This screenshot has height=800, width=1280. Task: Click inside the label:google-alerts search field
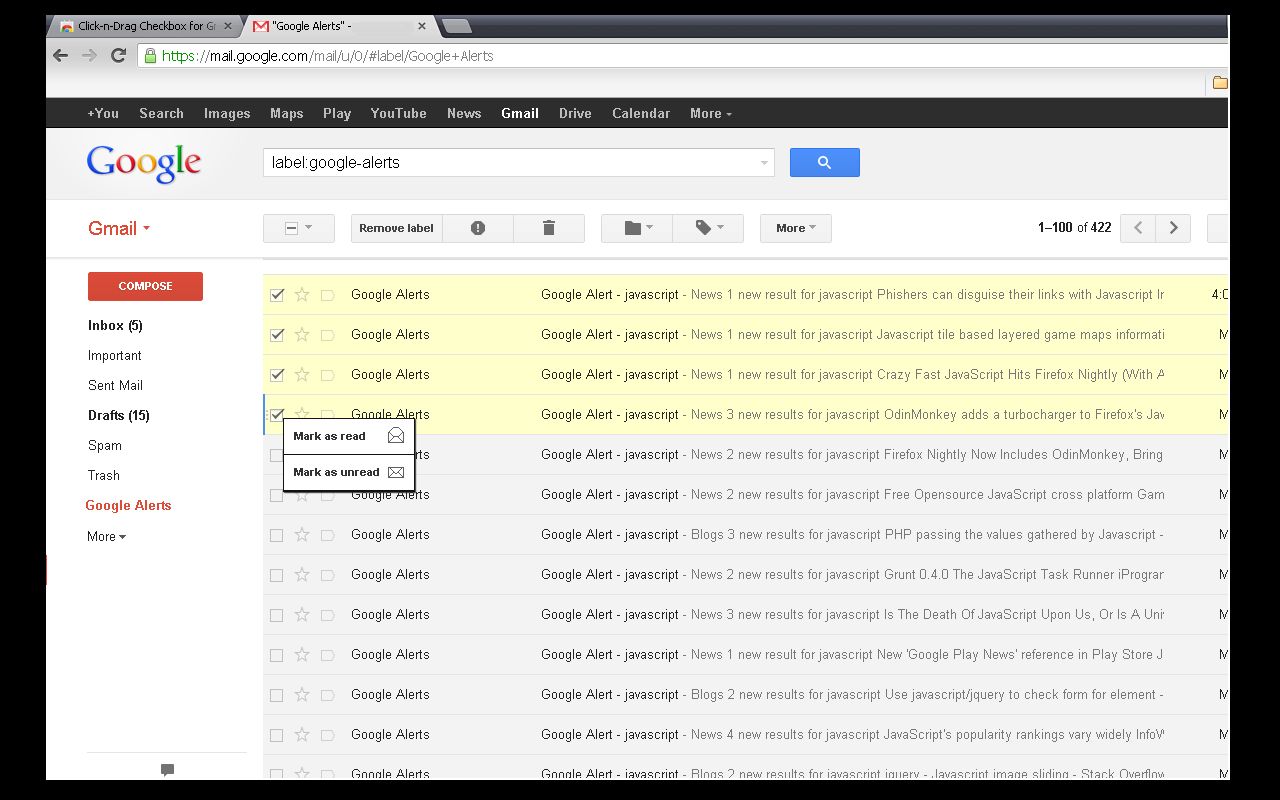click(x=450, y=162)
